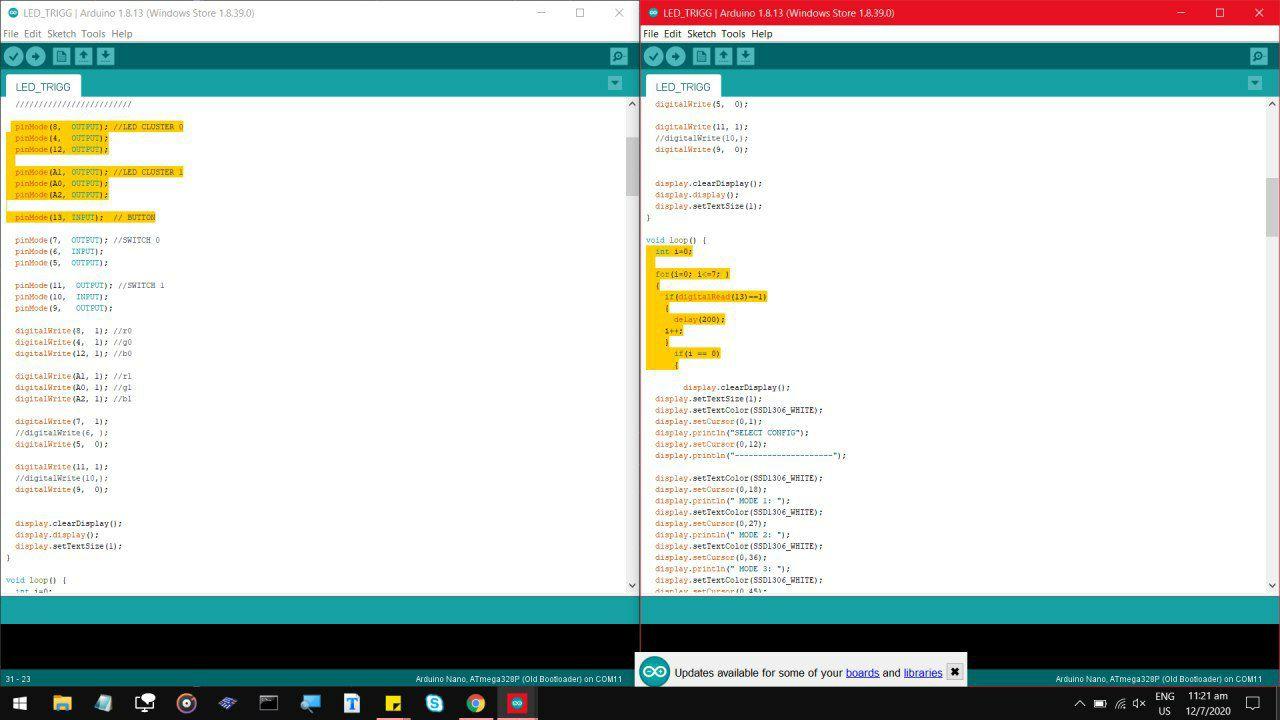Open command prompt icon in taskbar

pos(269,703)
